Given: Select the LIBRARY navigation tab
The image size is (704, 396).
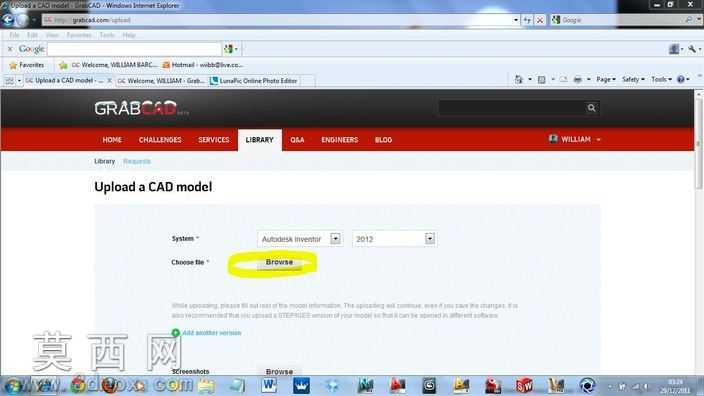Looking at the screenshot, I should click(260, 140).
